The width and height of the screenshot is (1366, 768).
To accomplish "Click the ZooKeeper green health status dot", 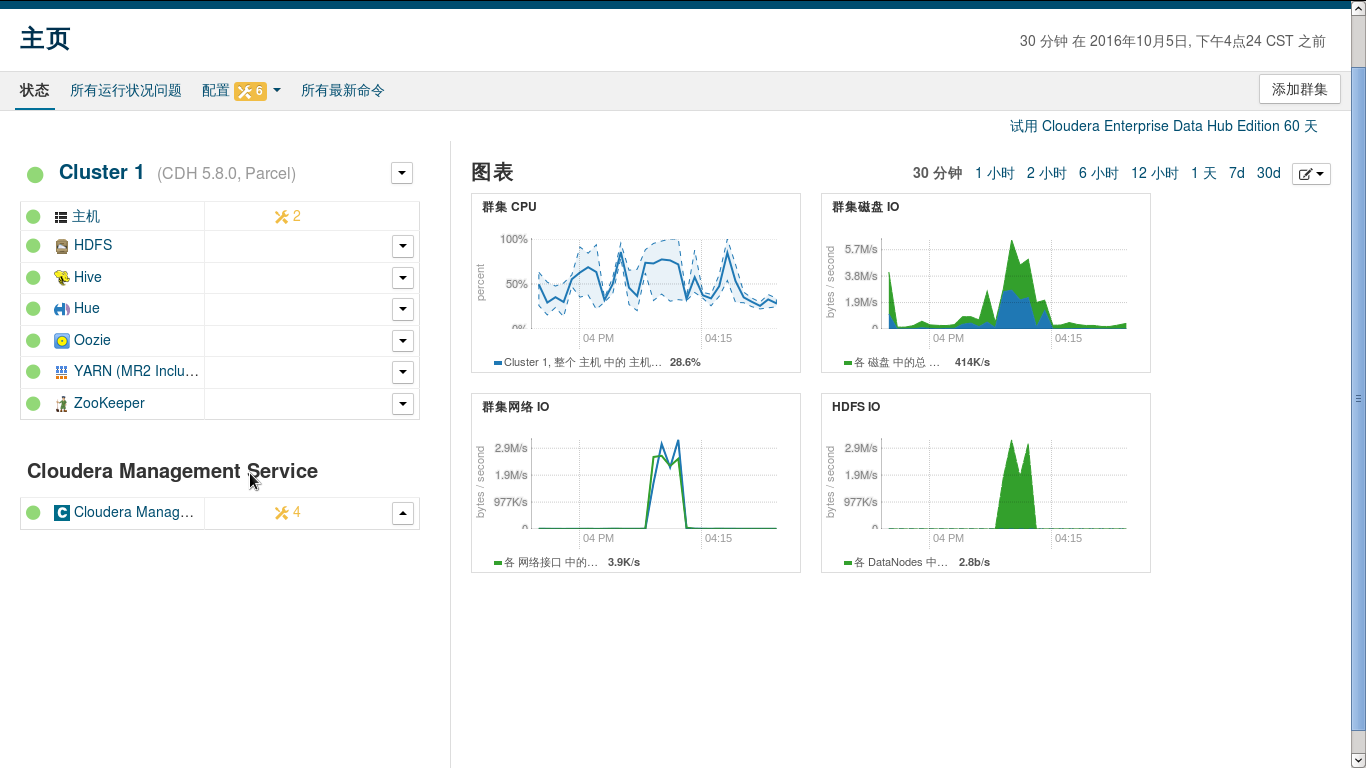I will [x=33, y=404].
